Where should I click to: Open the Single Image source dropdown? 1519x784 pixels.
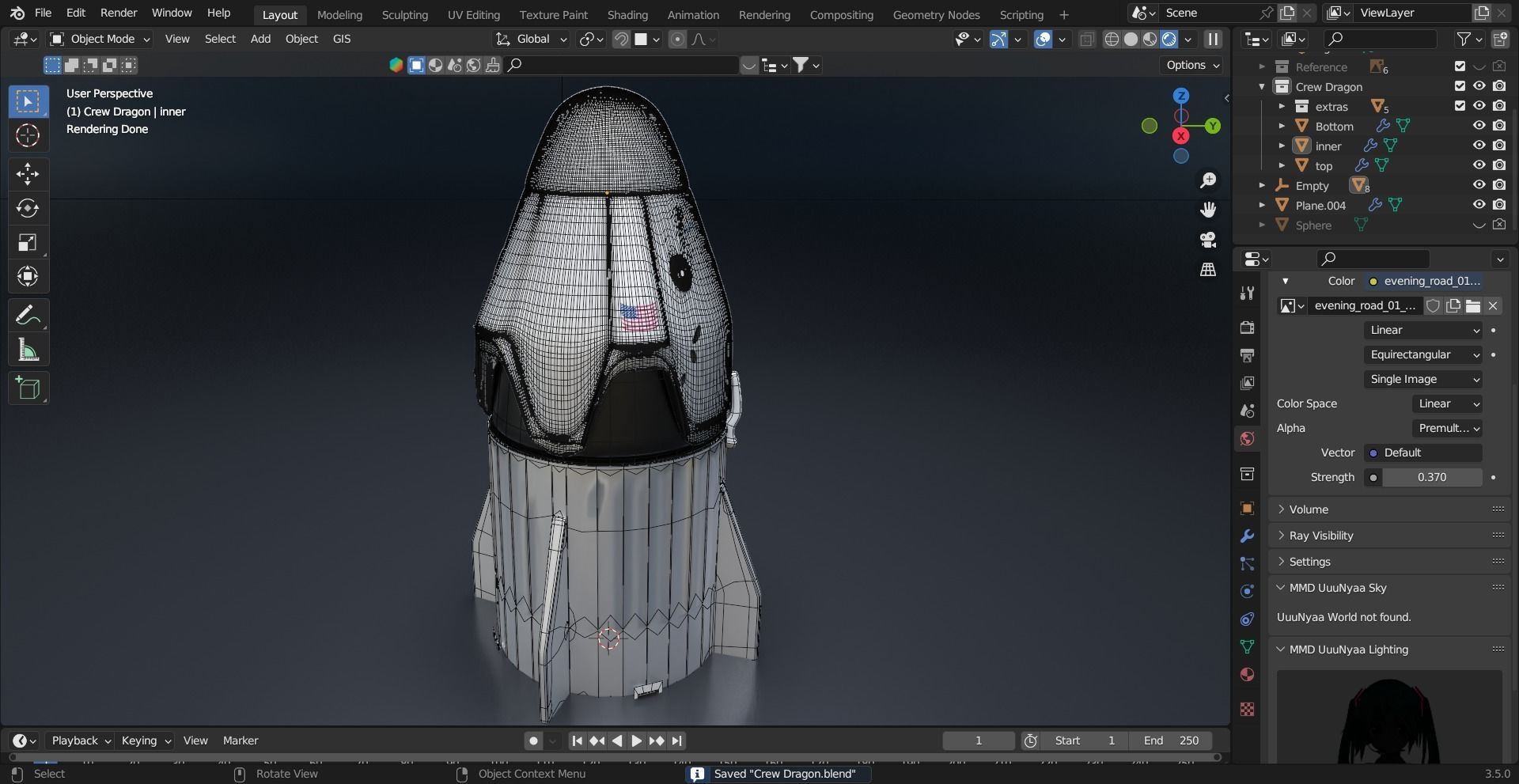point(1423,379)
